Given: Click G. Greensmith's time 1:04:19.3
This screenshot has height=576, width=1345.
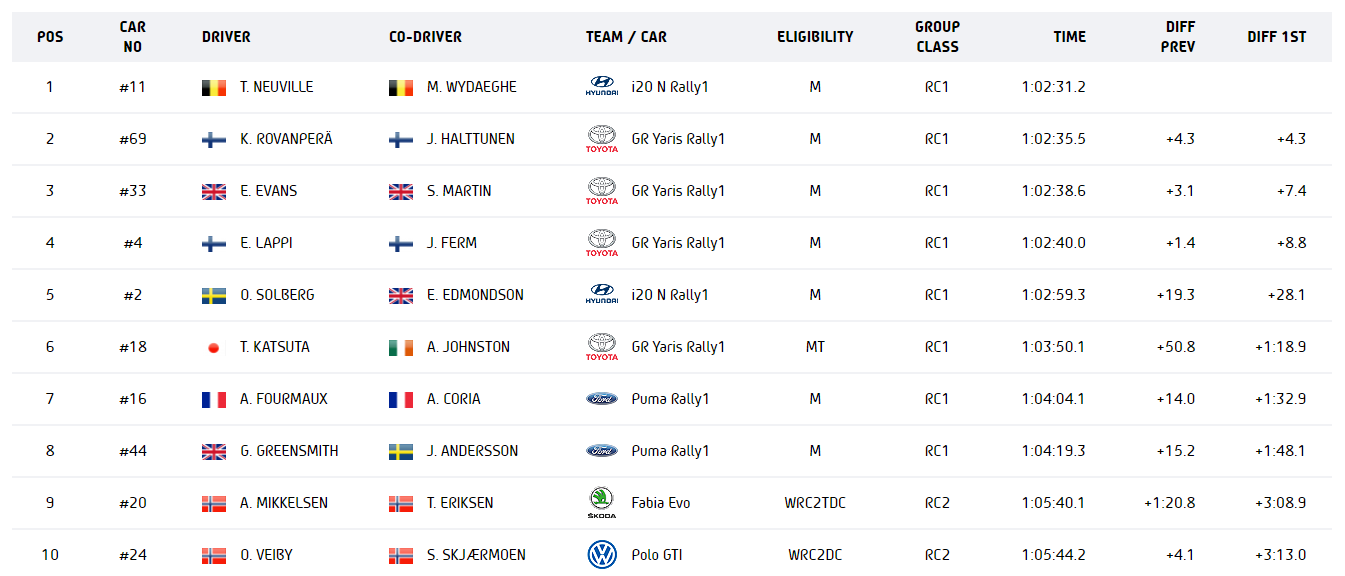Looking at the screenshot, I should point(1053,451).
